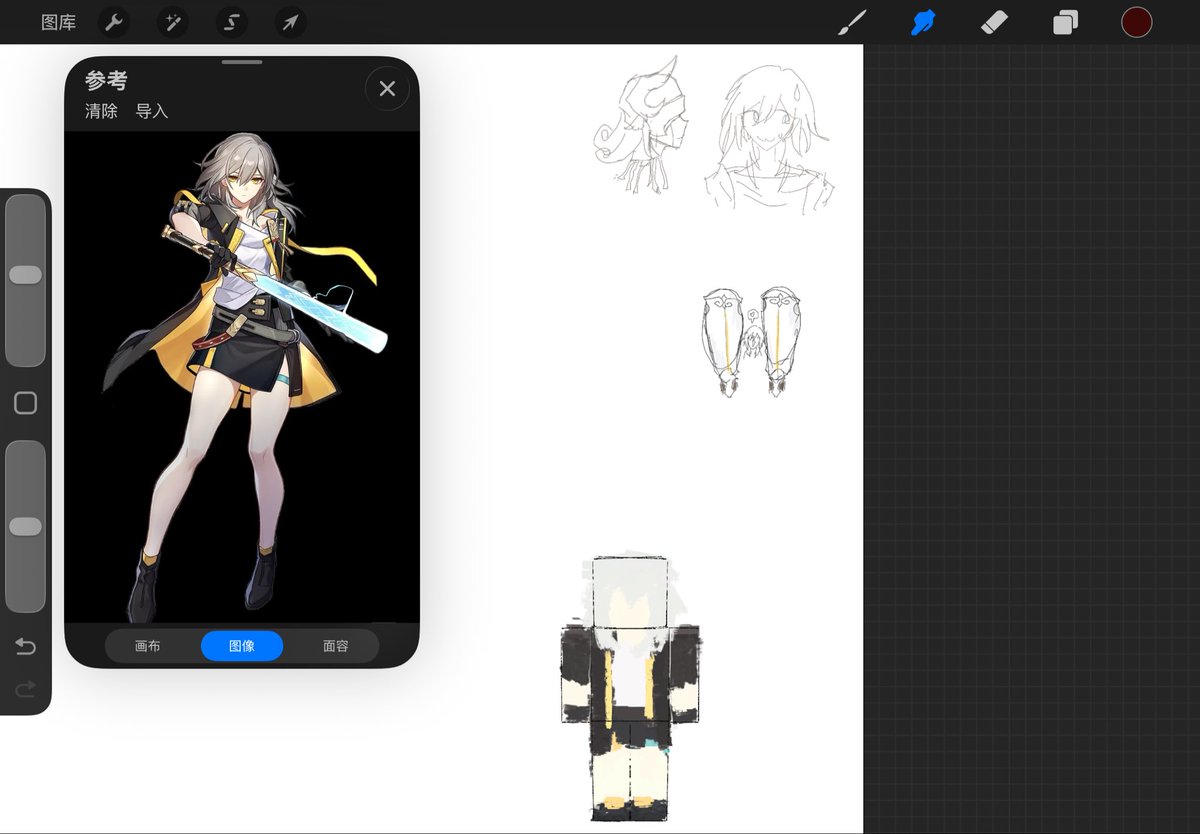Click the brush opacity slider handle
The width and height of the screenshot is (1200, 834).
coord(25,526)
